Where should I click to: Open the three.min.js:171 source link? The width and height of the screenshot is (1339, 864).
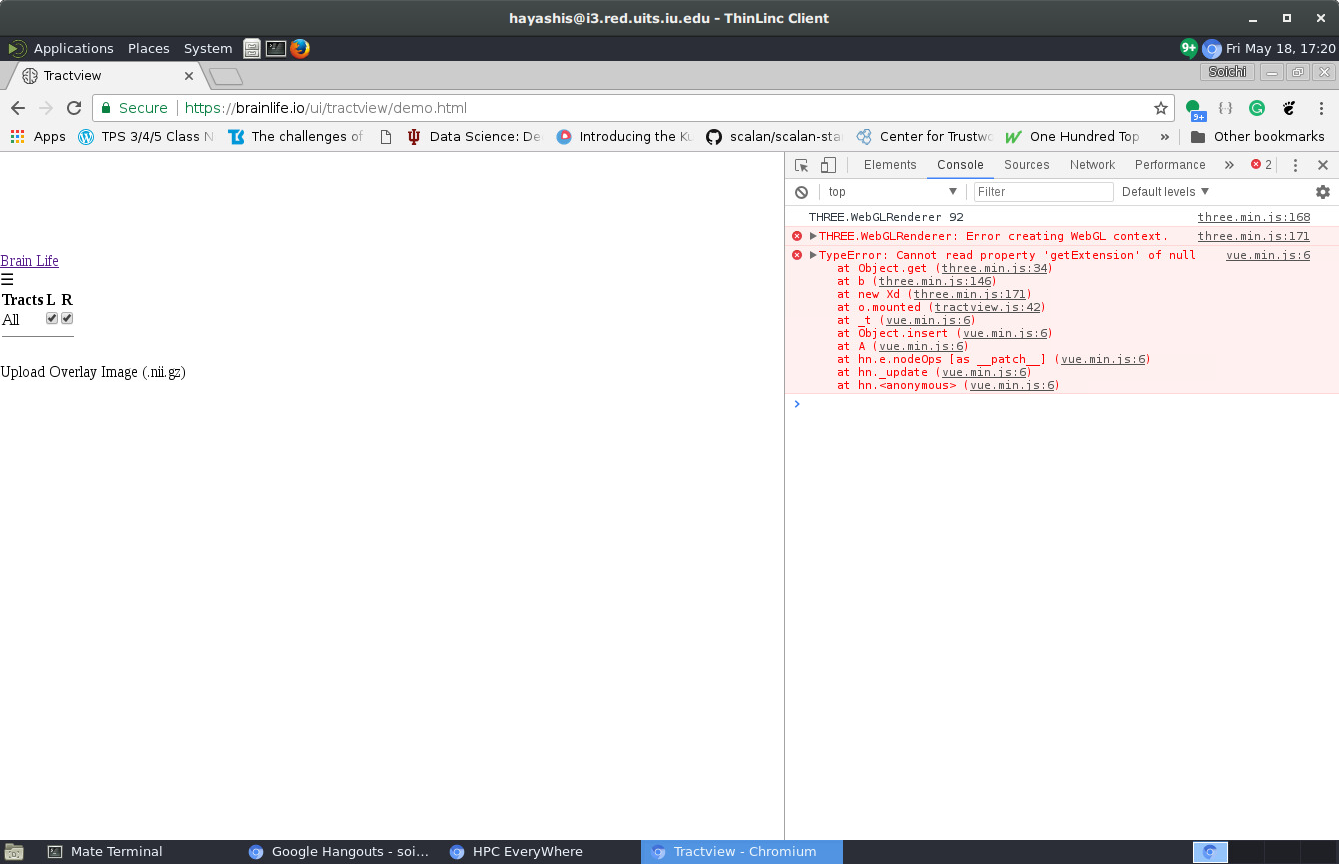pos(1254,236)
